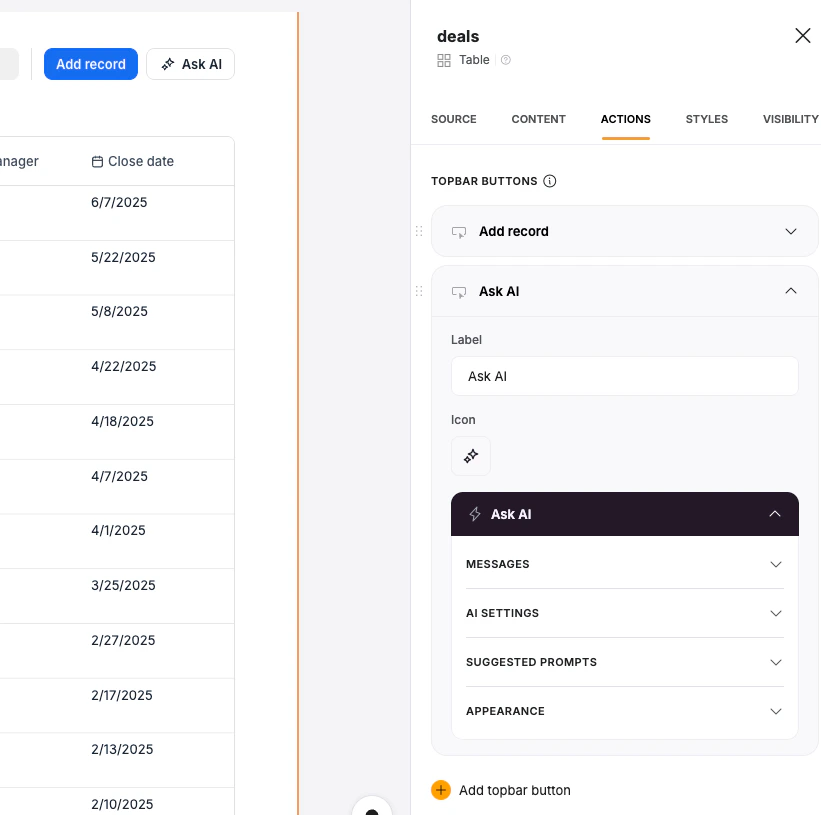Click the button icon in Ask AI row
The image size is (821, 815).
(x=459, y=292)
